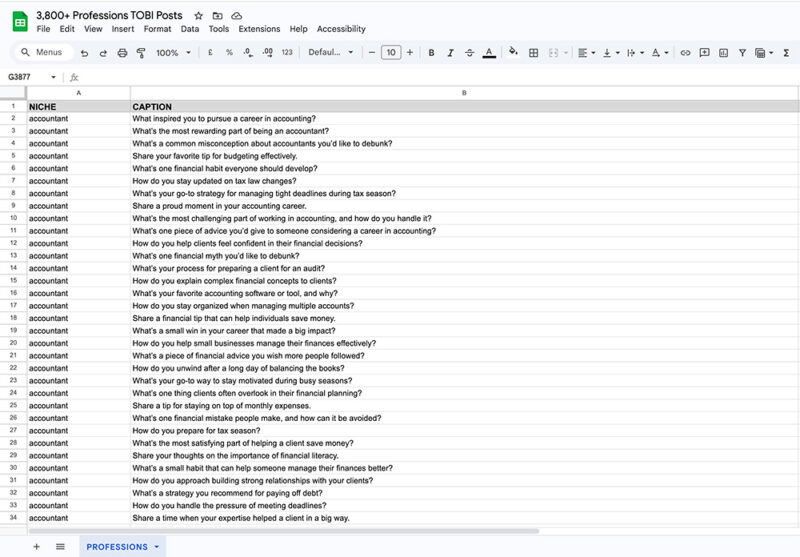Toggle strikethrough formatting

pyautogui.click(x=468, y=53)
